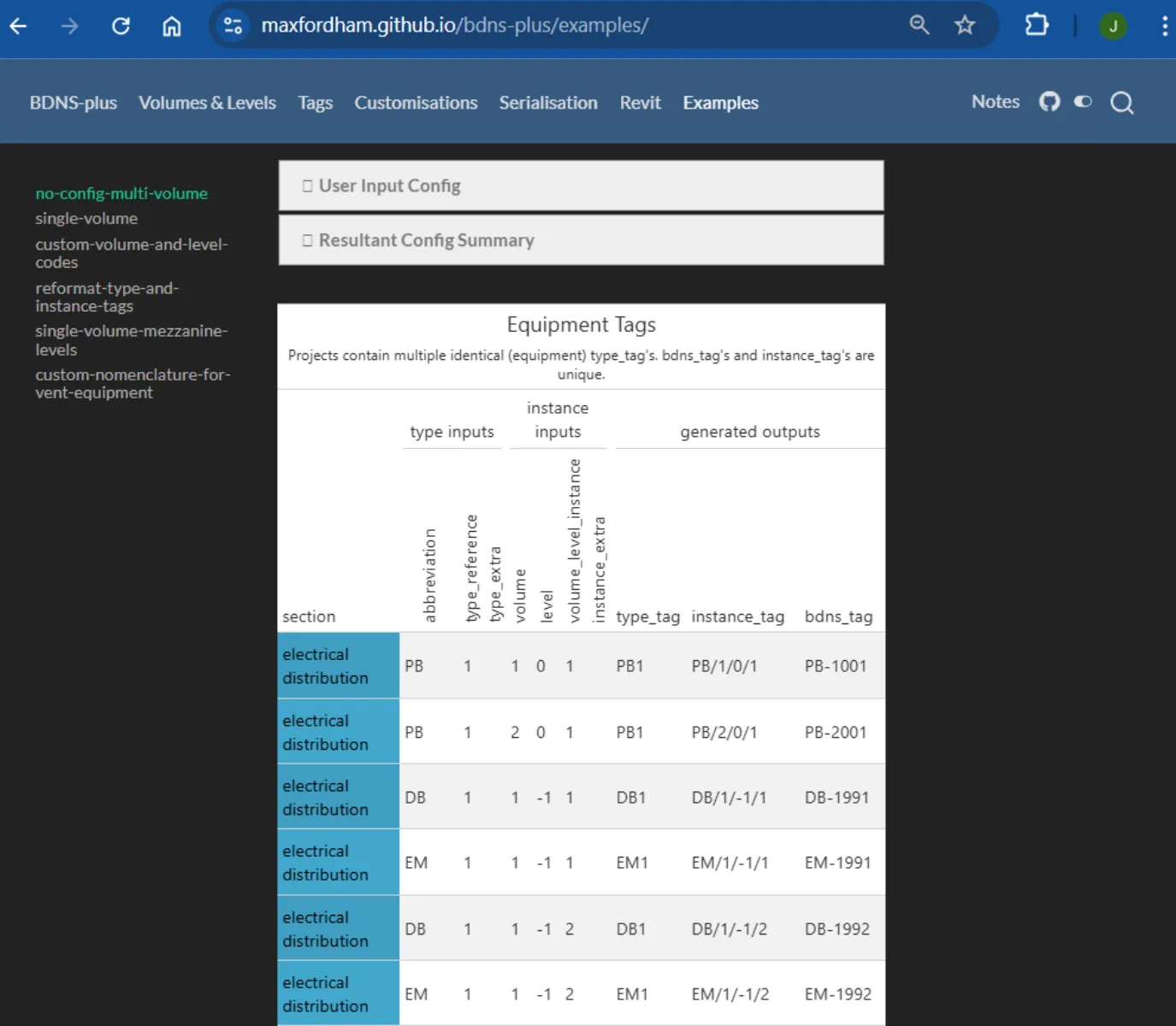Open browser extensions puzzle icon
The width and height of the screenshot is (1176, 1026).
tap(1037, 26)
